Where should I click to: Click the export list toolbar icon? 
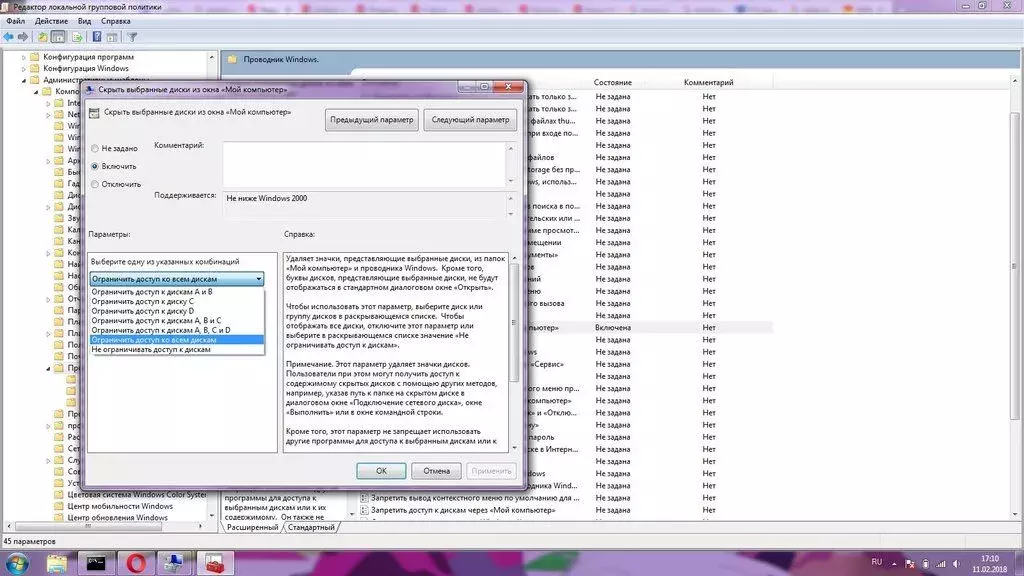coord(77,37)
